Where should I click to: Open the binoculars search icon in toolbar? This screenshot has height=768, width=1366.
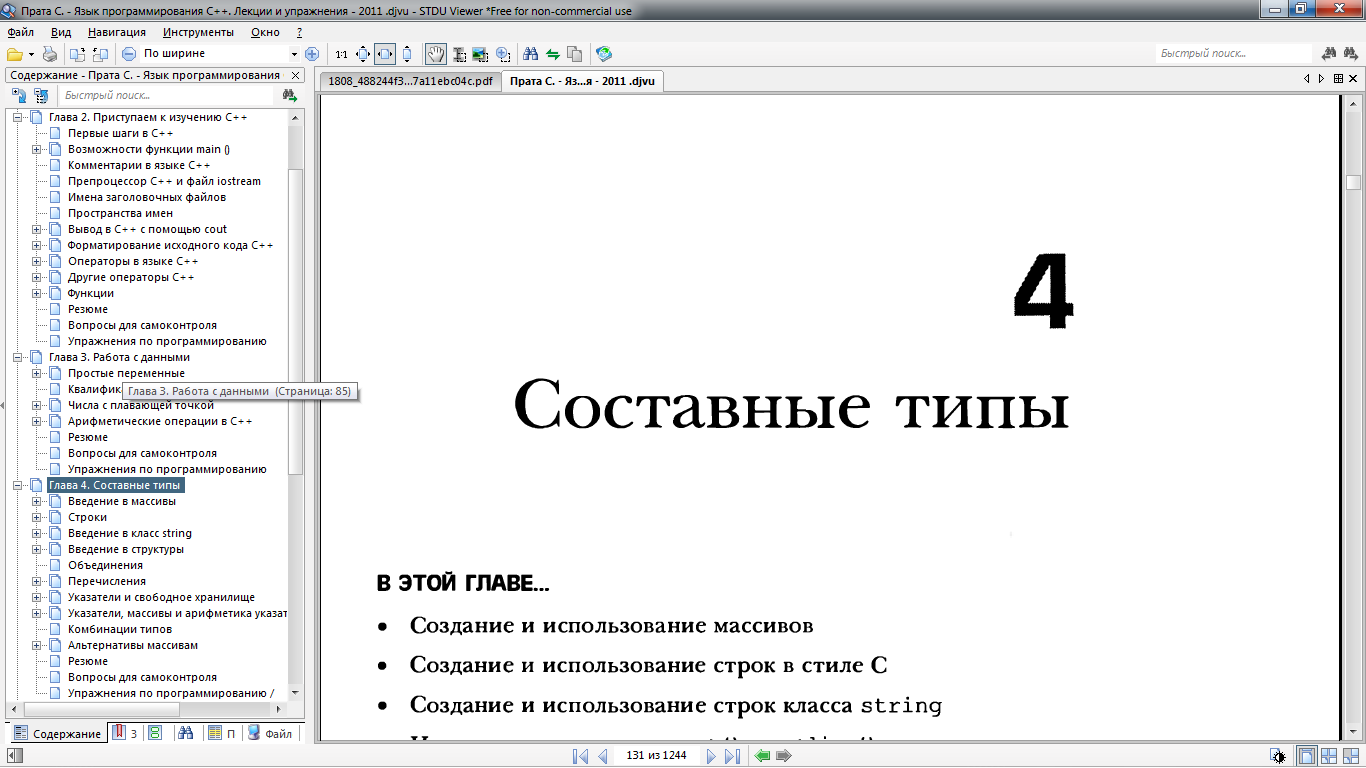coord(531,54)
